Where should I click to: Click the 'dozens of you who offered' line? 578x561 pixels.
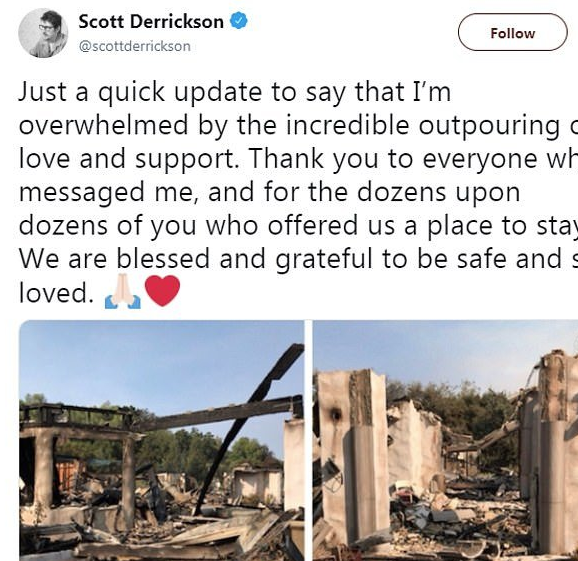click(x=298, y=225)
